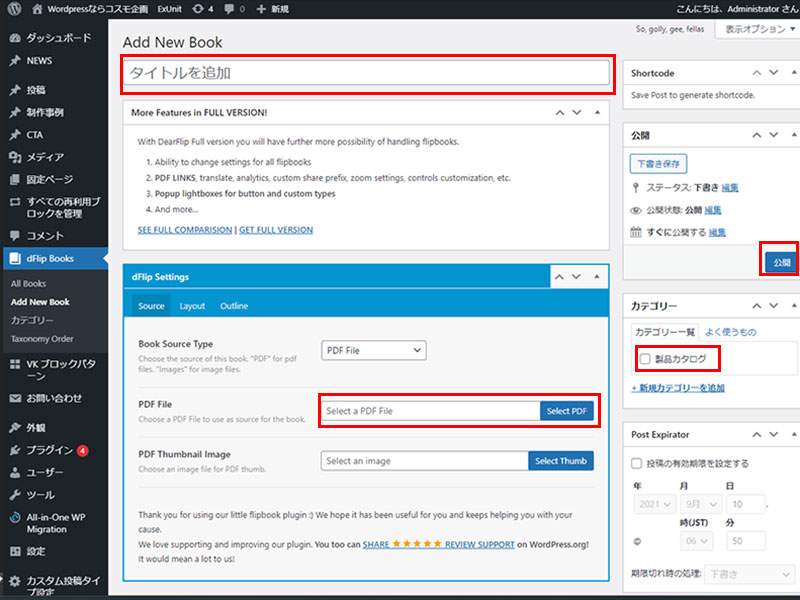The width and height of the screenshot is (800, 600).
Task: Open the month dropdown in Post Expirator
Action: tap(697, 505)
